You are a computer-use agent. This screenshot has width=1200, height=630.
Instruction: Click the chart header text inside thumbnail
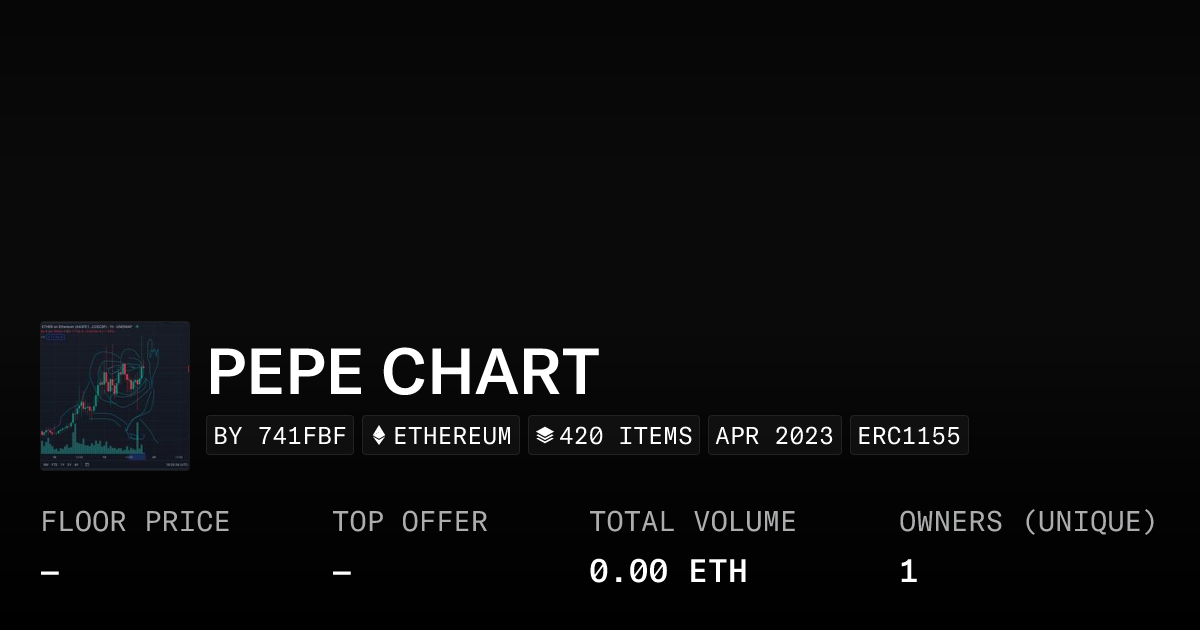coord(85,327)
